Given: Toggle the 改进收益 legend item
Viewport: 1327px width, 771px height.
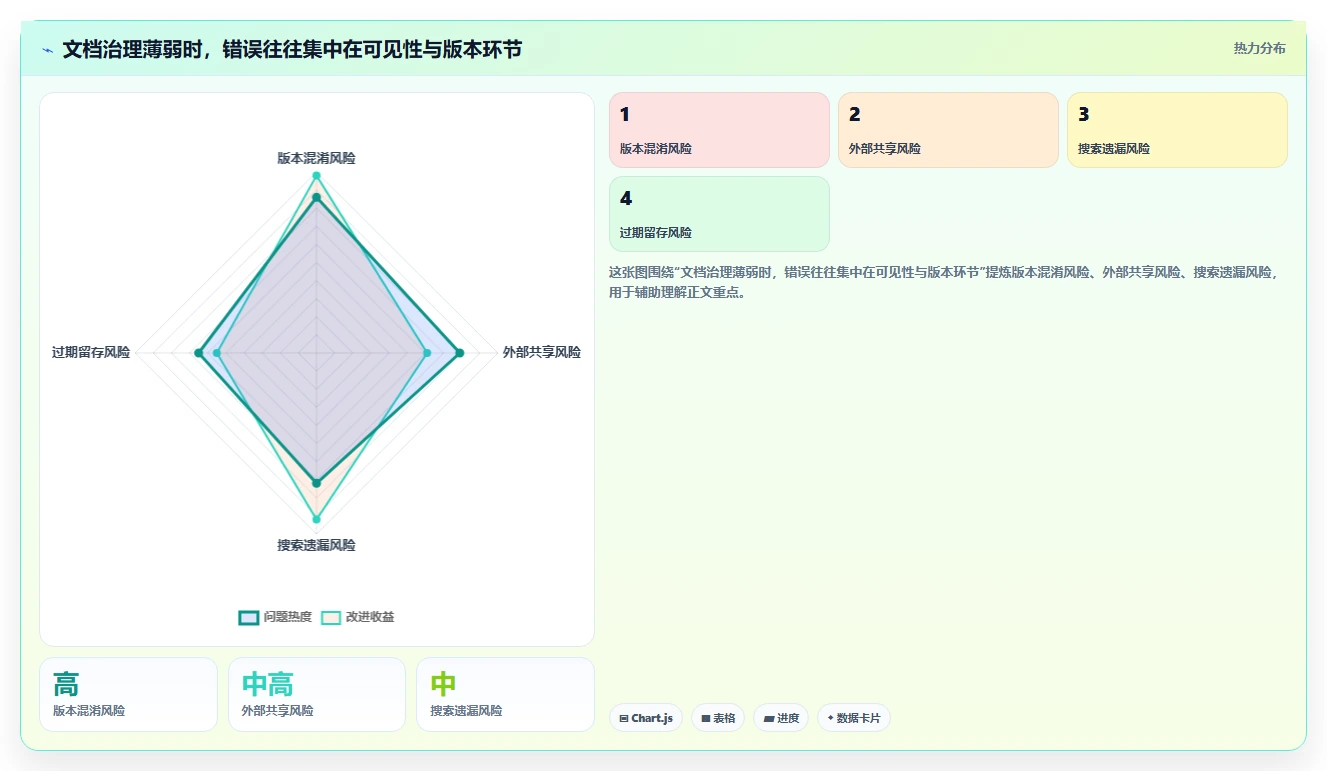Looking at the screenshot, I should pos(357,617).
